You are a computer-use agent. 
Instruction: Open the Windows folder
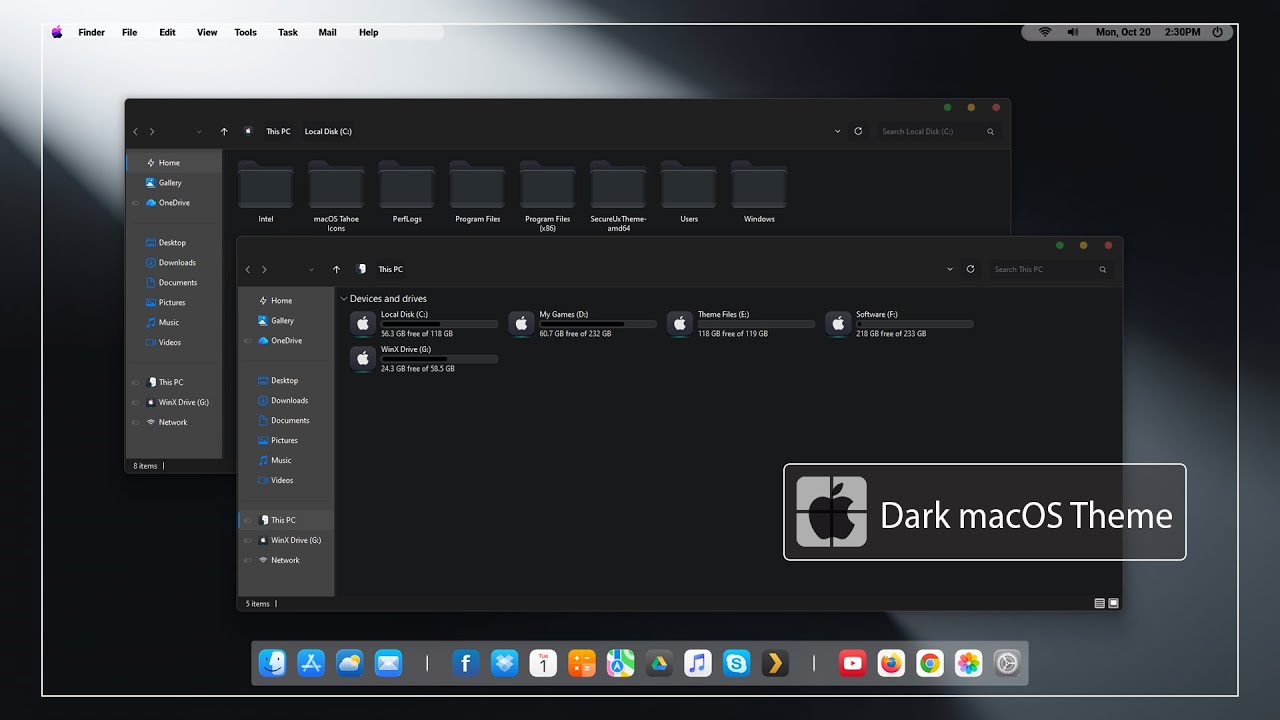pos(759,192)
